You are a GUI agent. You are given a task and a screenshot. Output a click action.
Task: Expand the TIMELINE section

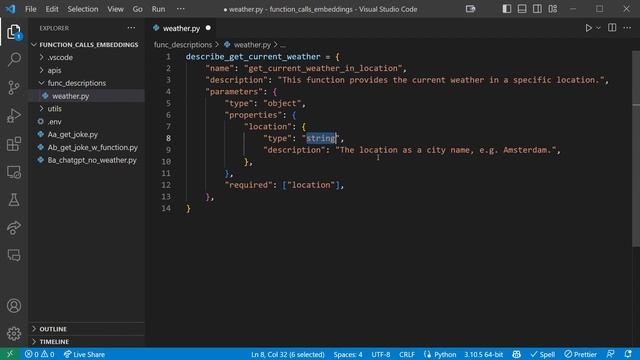[x=86, y=341]
